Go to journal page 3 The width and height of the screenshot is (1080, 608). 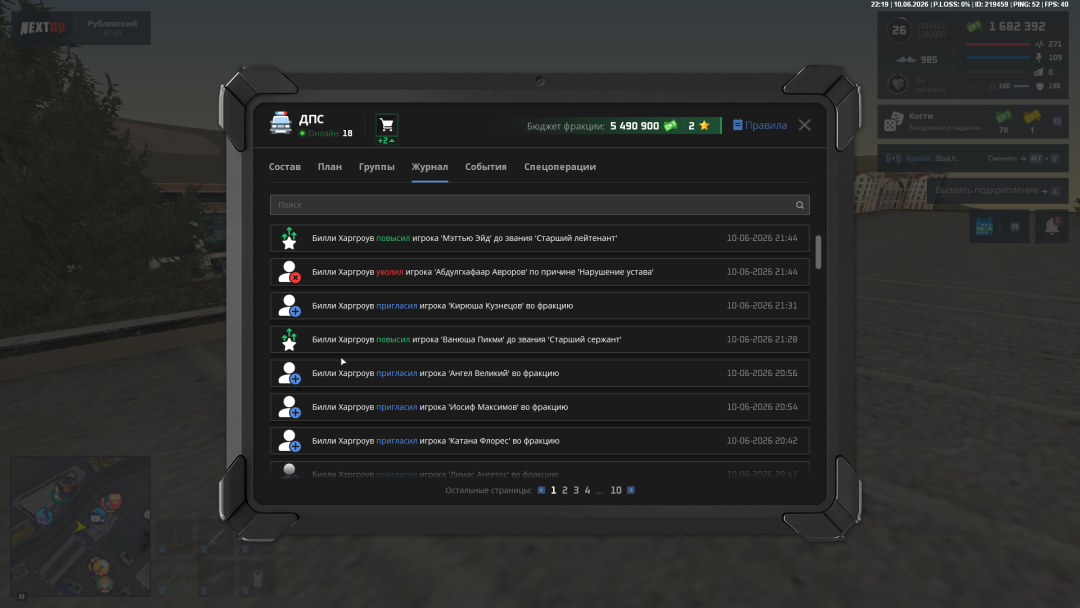[x=577, y=490]
